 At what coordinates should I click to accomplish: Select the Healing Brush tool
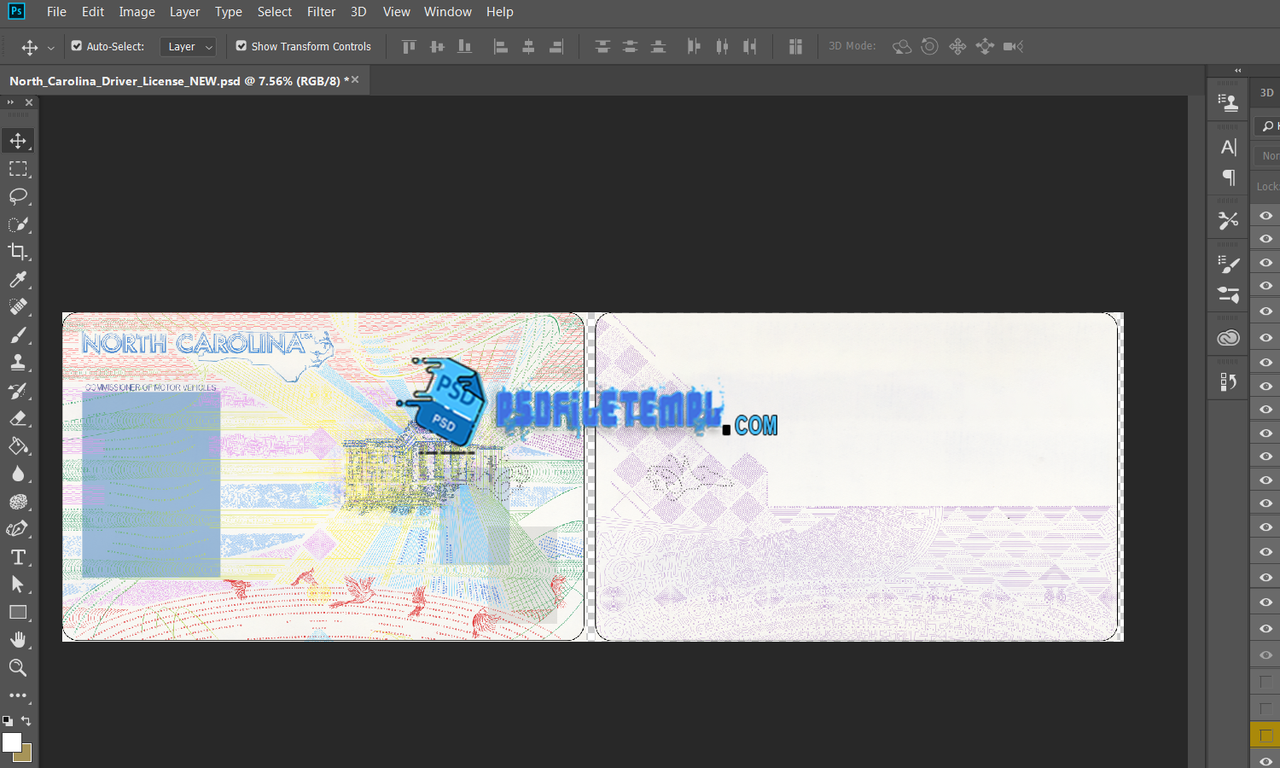click(x=18, y=307)
